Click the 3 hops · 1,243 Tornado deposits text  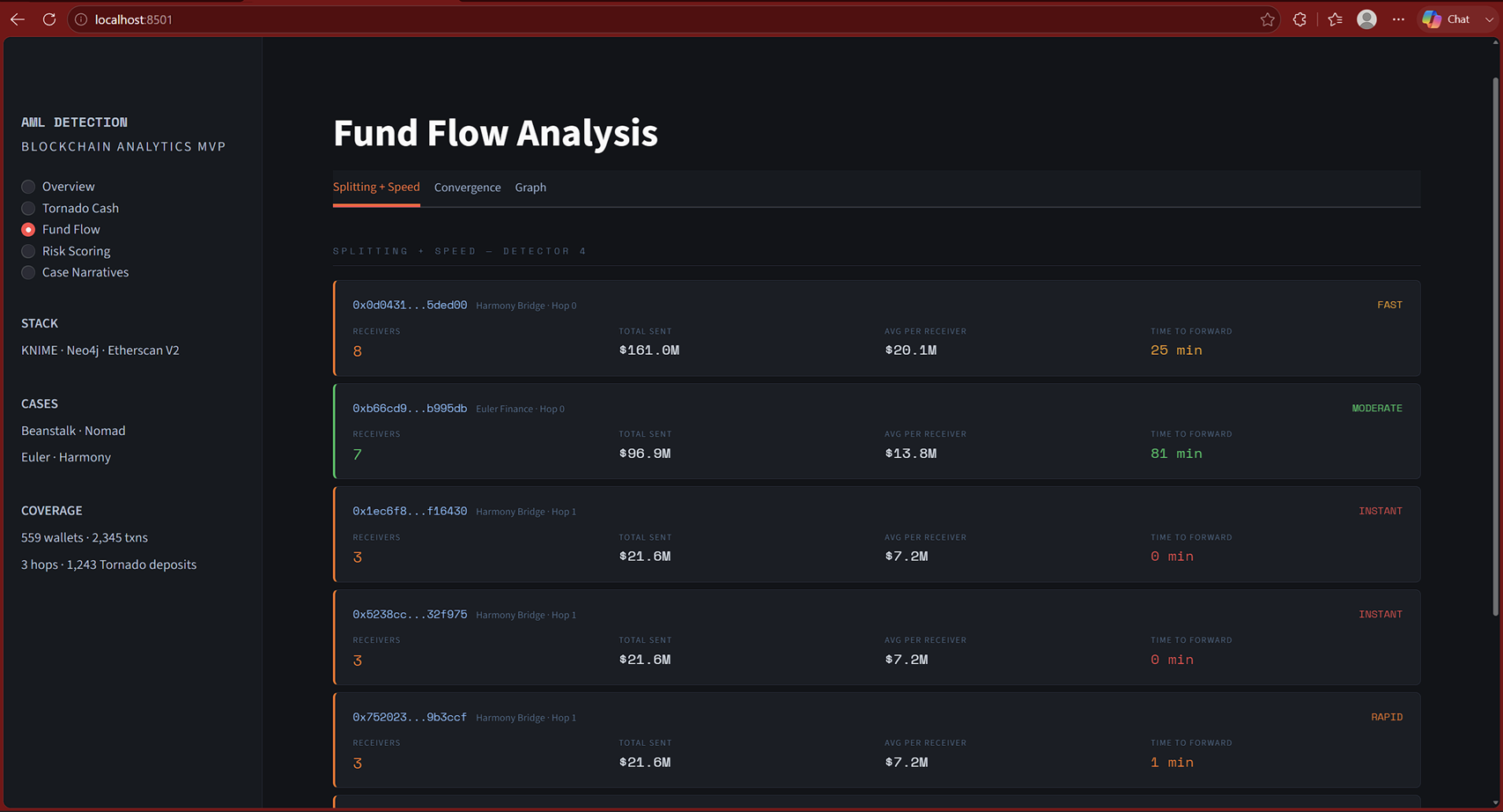[x=108, y=565]
